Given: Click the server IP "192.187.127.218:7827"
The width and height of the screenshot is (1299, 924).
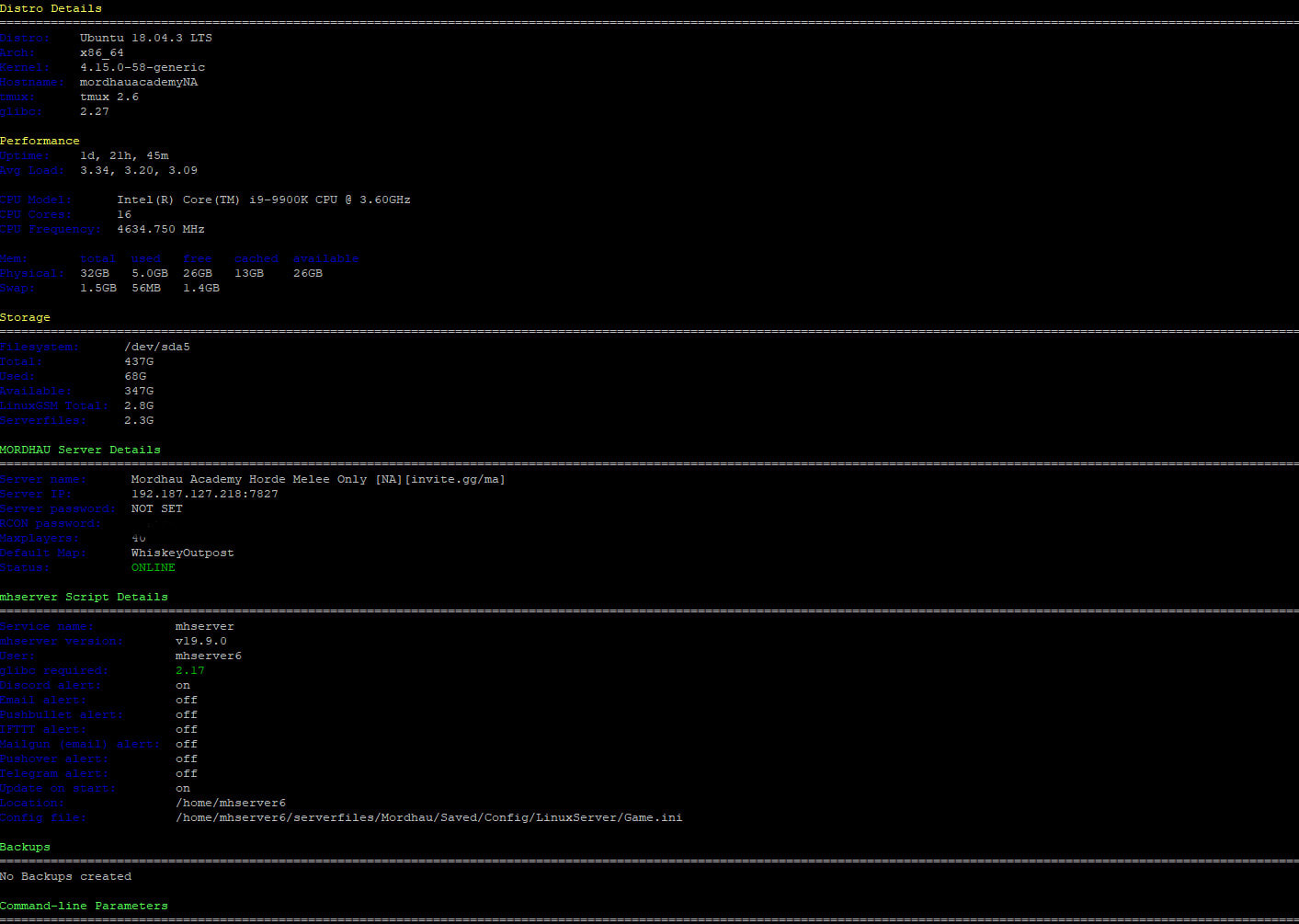Looking at the screenshot, I should (x=205, y=494).
